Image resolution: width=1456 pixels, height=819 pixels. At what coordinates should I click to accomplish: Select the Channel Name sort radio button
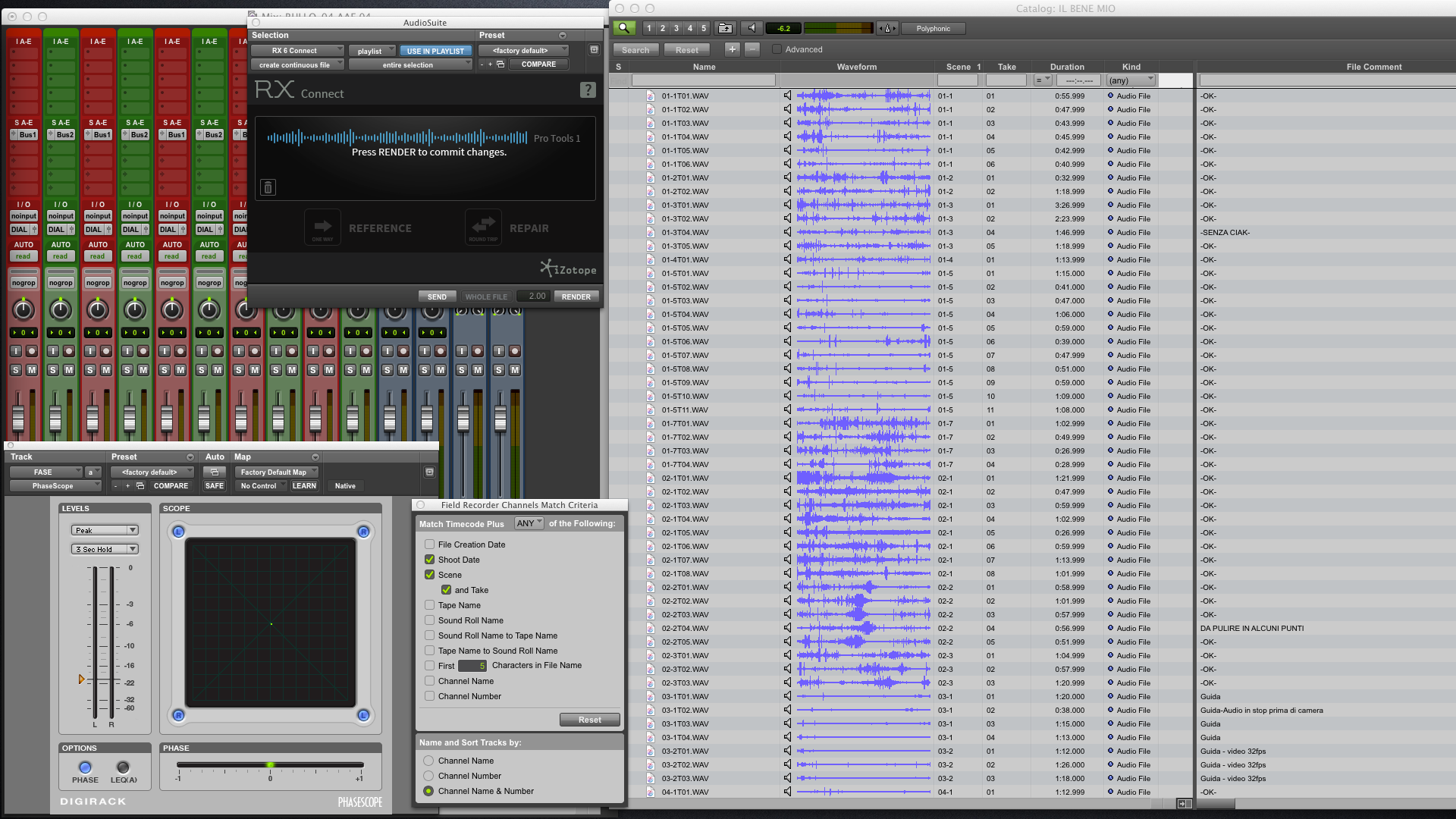[428, 761]
